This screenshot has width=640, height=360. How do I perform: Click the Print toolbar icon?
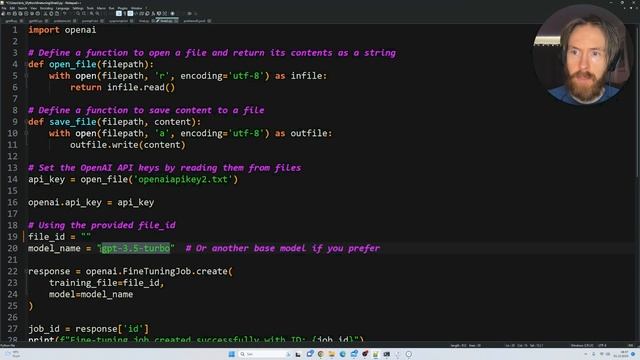pos(38,13)
